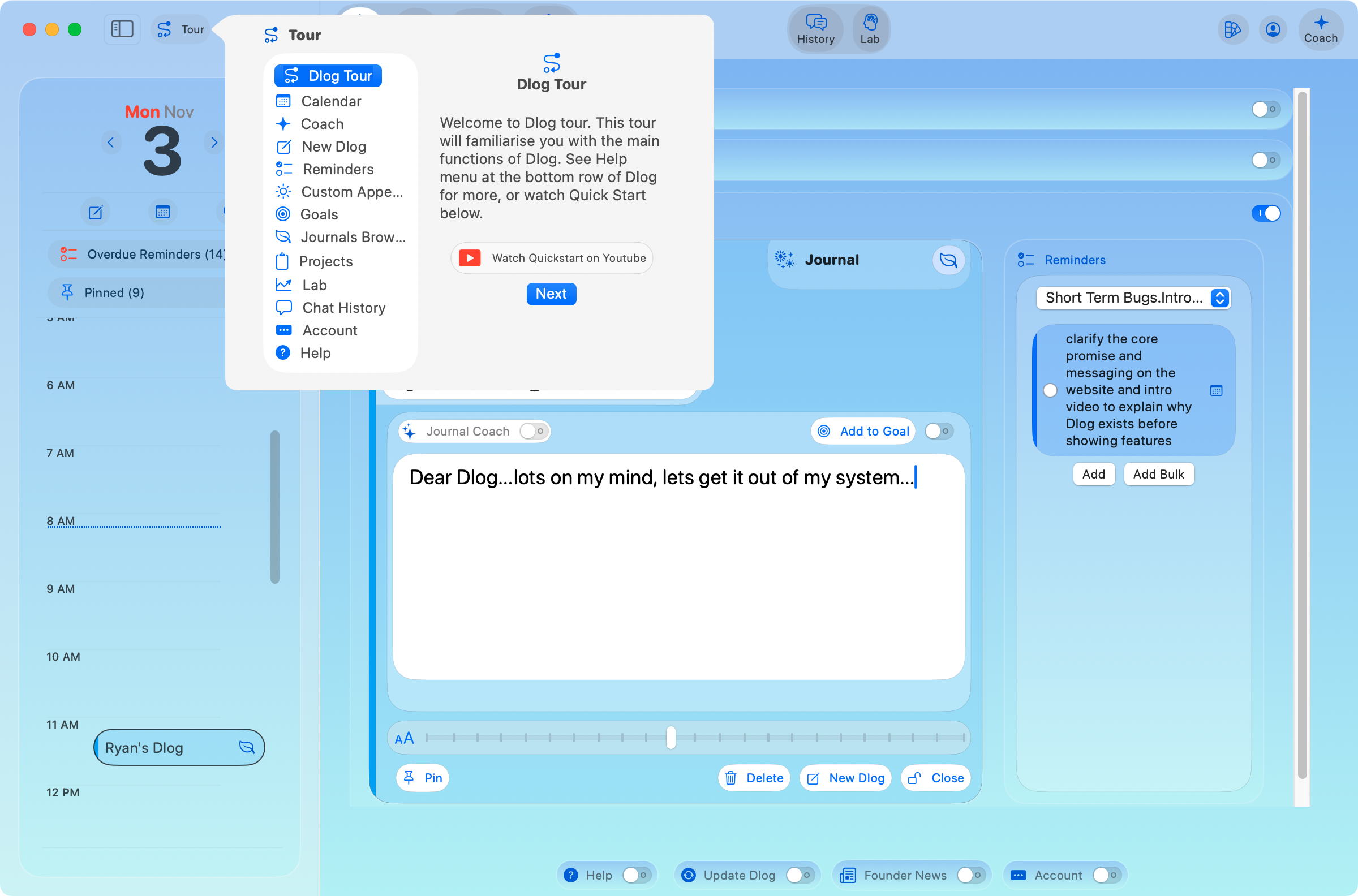
Task: Open the Short Term Bugs dropdown
Action: 1133,298
